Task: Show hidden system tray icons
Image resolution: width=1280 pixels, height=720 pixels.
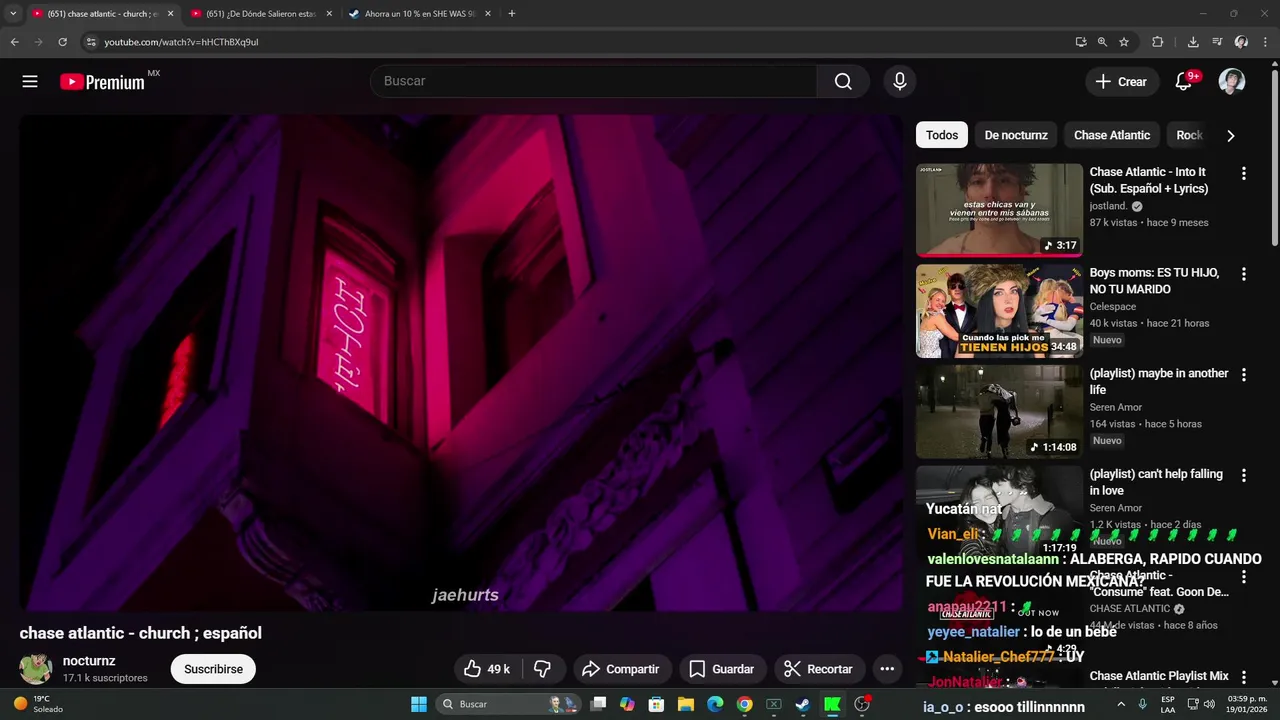Action: click(1122, 704)
